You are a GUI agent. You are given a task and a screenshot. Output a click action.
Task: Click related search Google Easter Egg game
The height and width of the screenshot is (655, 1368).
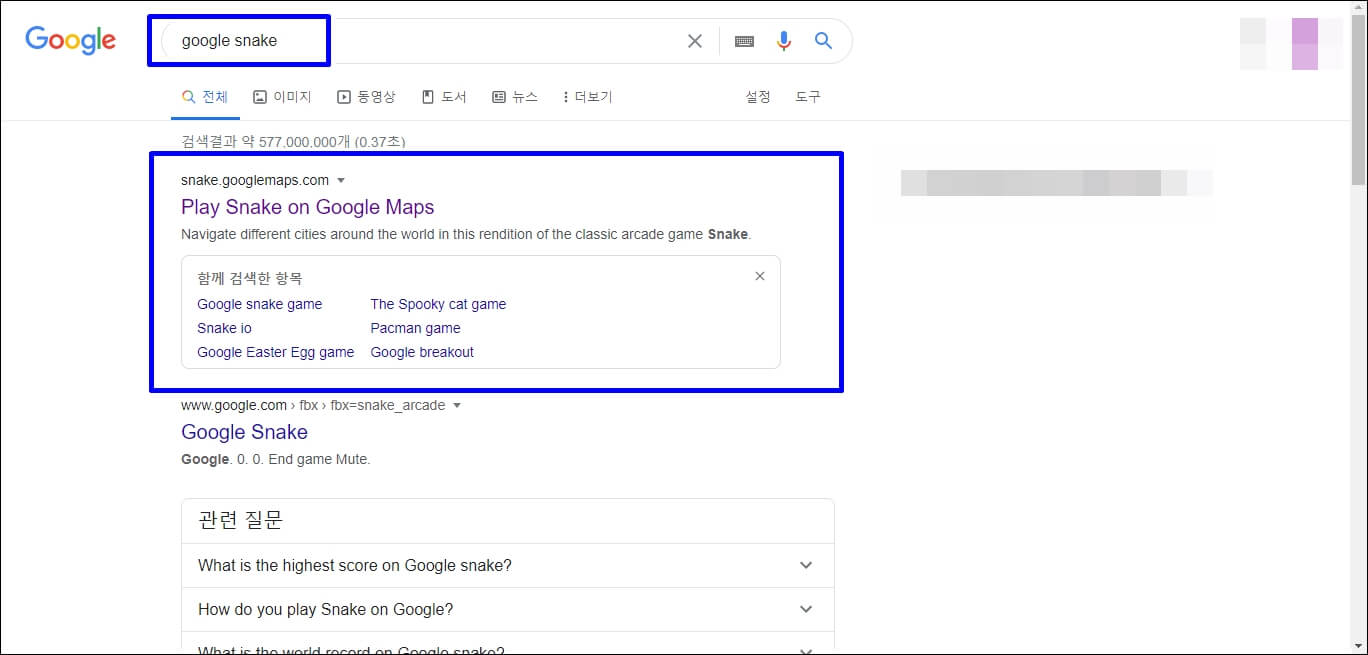click(276, 352)
